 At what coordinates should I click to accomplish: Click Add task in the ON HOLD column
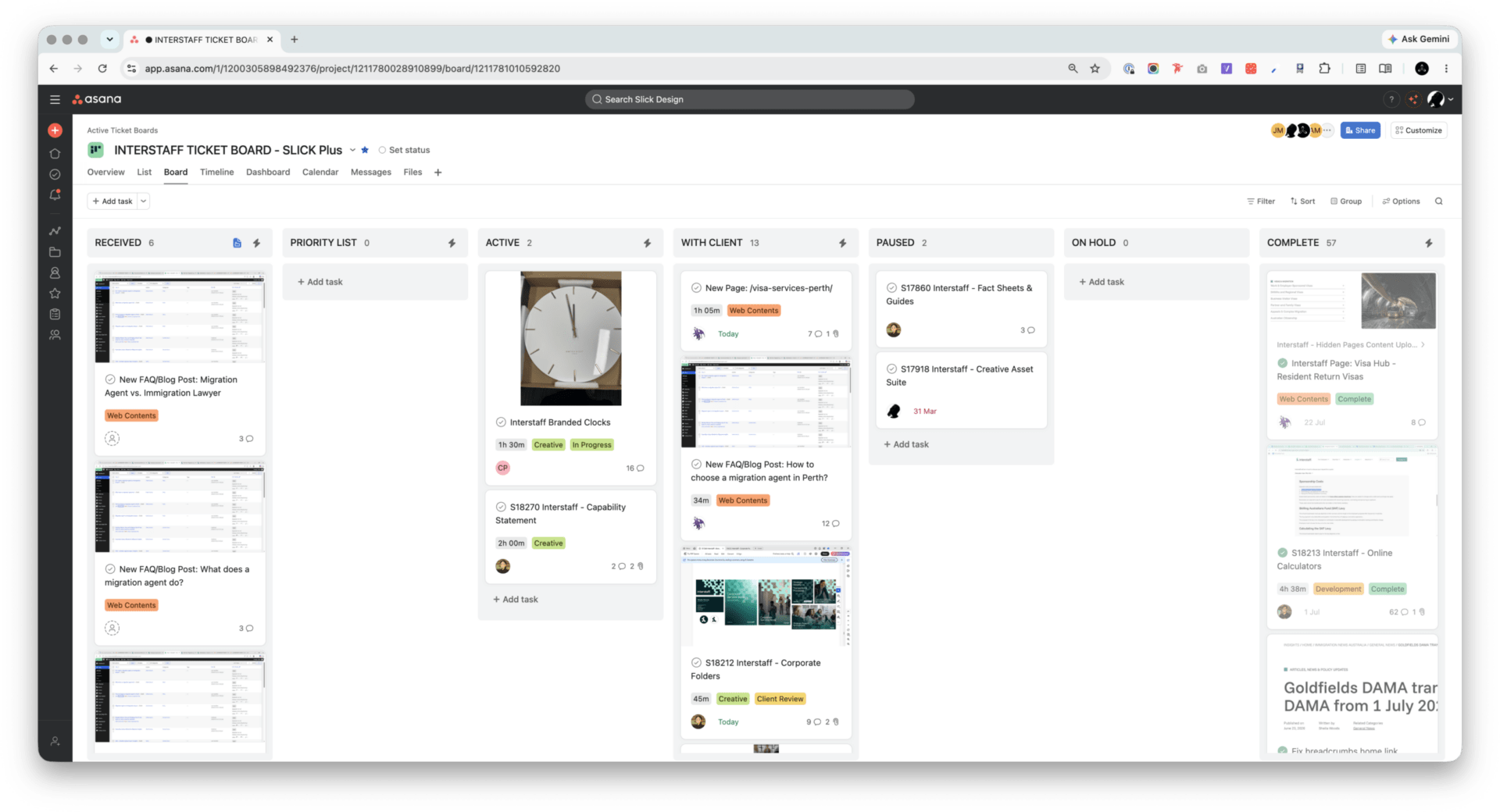[x=1102, y=282]
